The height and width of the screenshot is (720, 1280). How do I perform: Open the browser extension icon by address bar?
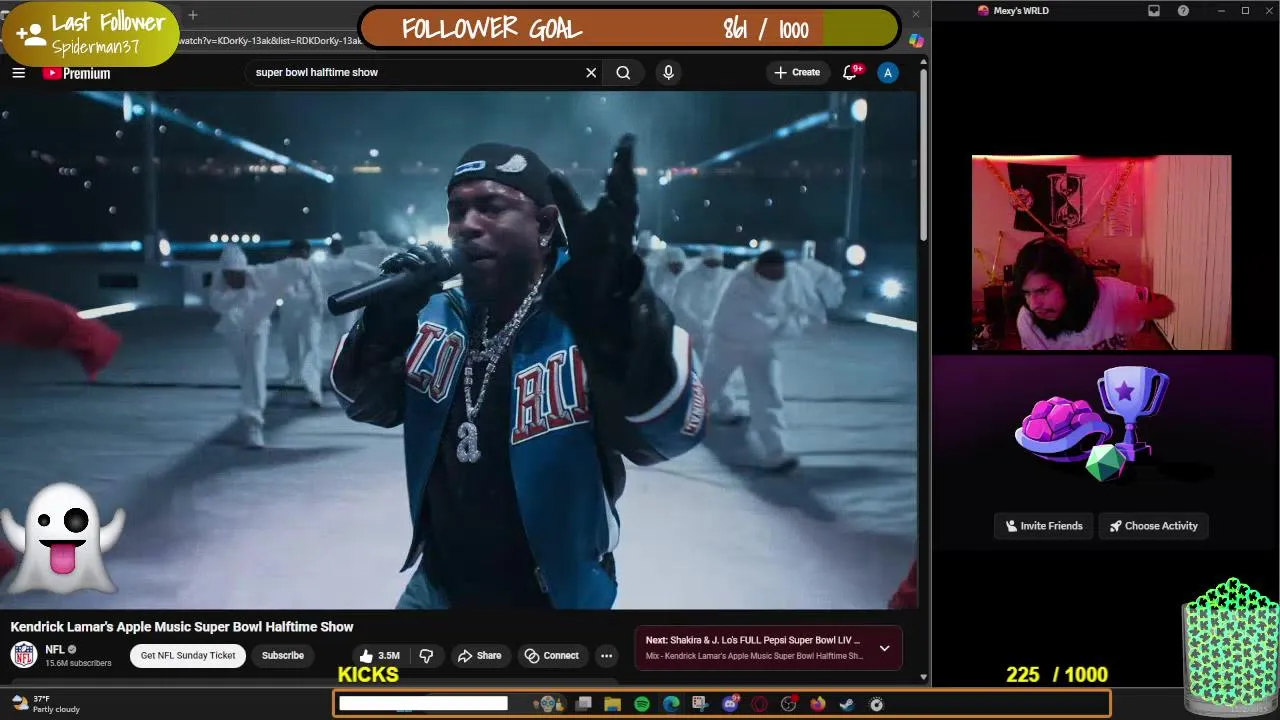pos(916,41)
